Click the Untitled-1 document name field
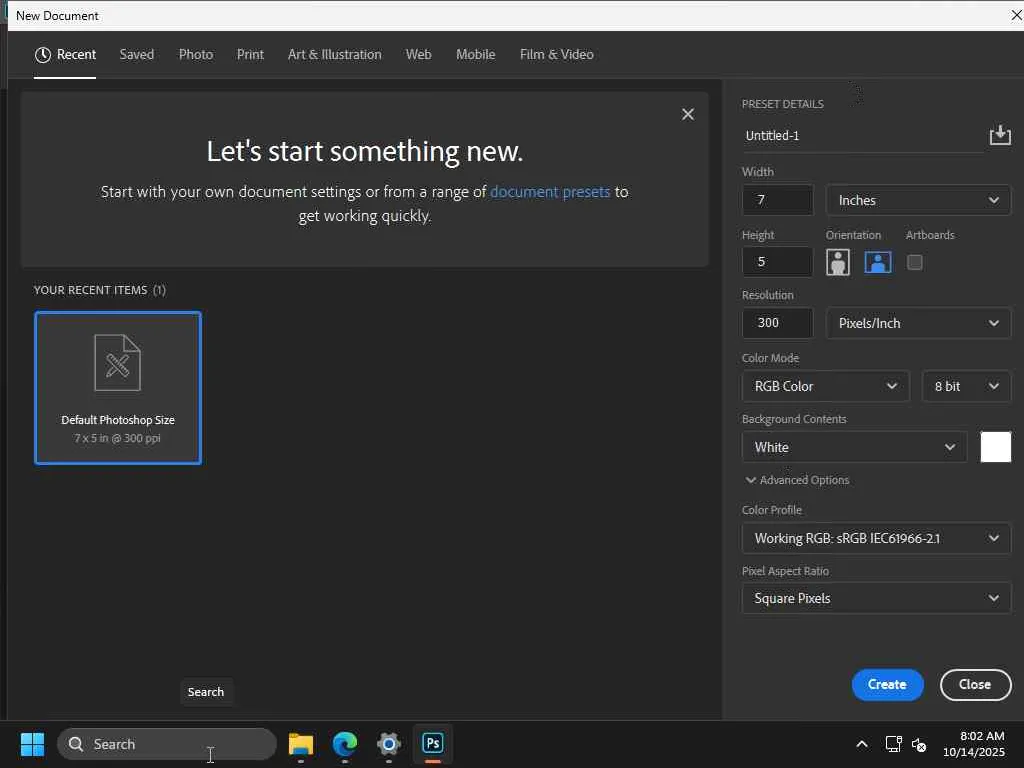The image size is (1024, 768). pyautogui.click(x=862, y=136)
